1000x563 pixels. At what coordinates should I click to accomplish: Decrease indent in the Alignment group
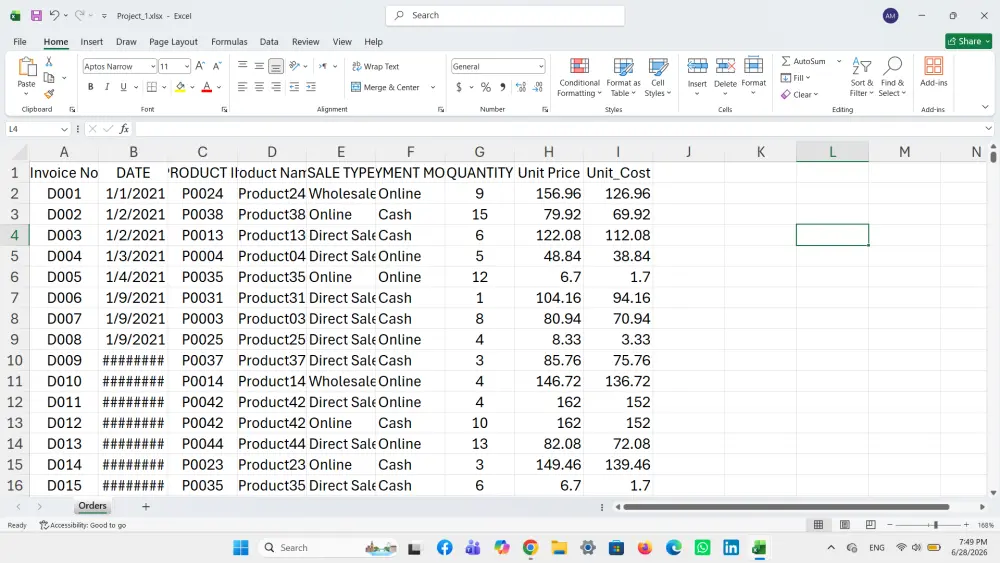click(294, 87)
